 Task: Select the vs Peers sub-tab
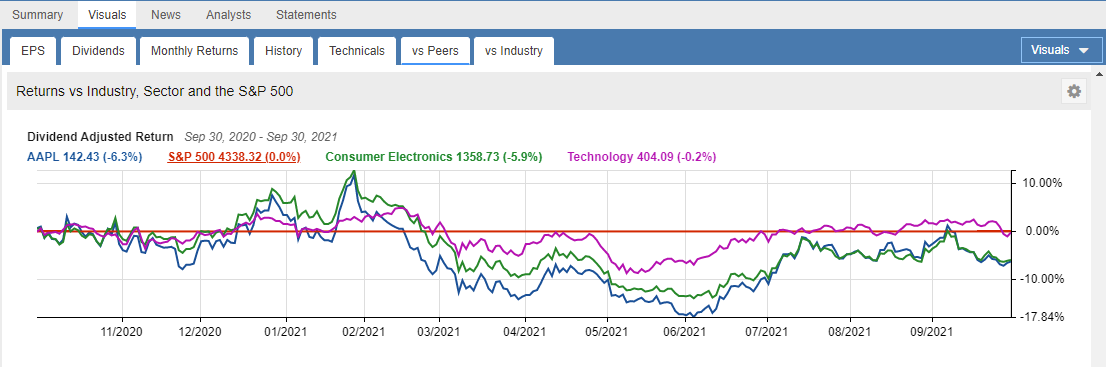click(x=435, y=51)
